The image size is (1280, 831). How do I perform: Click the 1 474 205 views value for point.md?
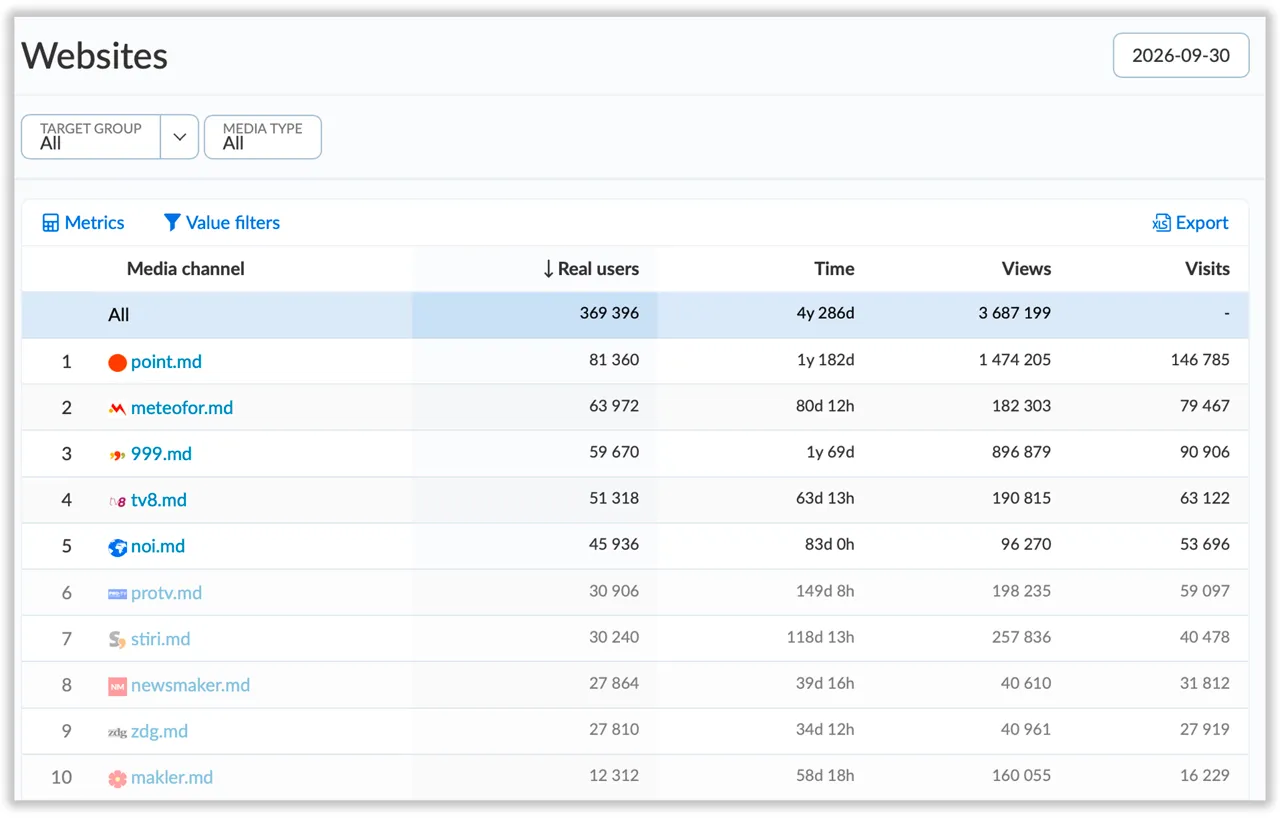tap(1015, 360)
